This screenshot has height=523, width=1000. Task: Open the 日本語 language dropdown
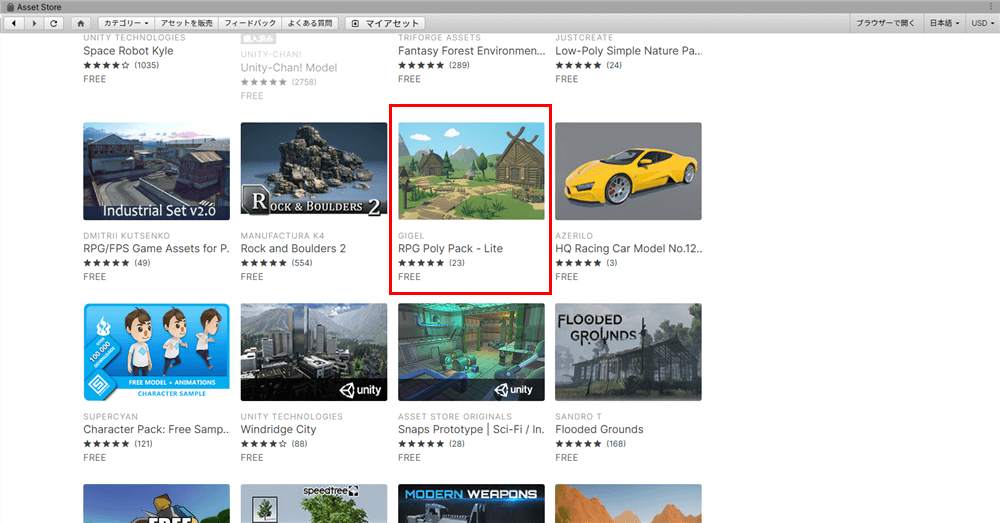coord(944,23)
